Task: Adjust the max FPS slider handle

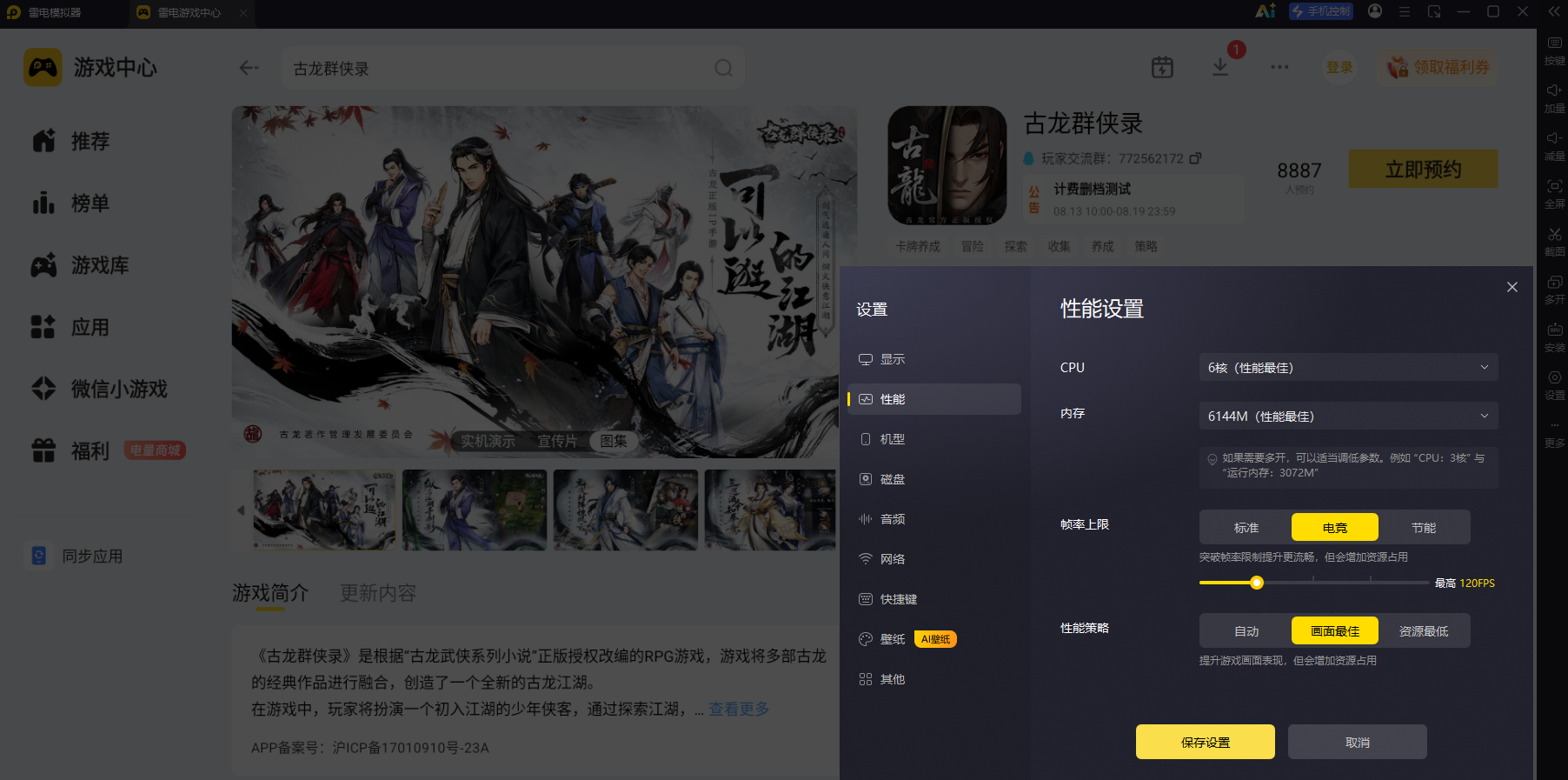Action: (1257, 583)
